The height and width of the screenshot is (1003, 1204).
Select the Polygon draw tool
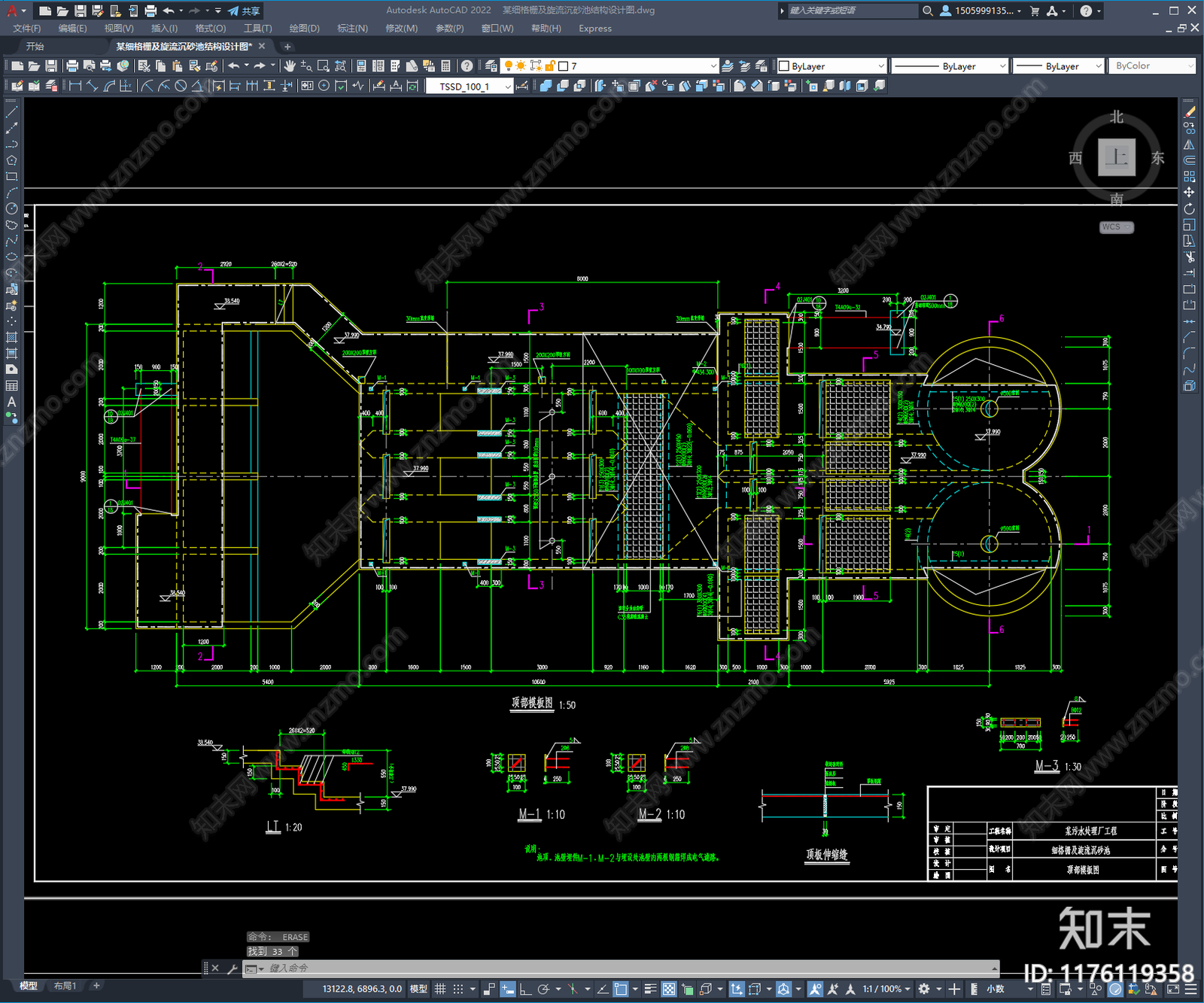[x=11, y=160]
